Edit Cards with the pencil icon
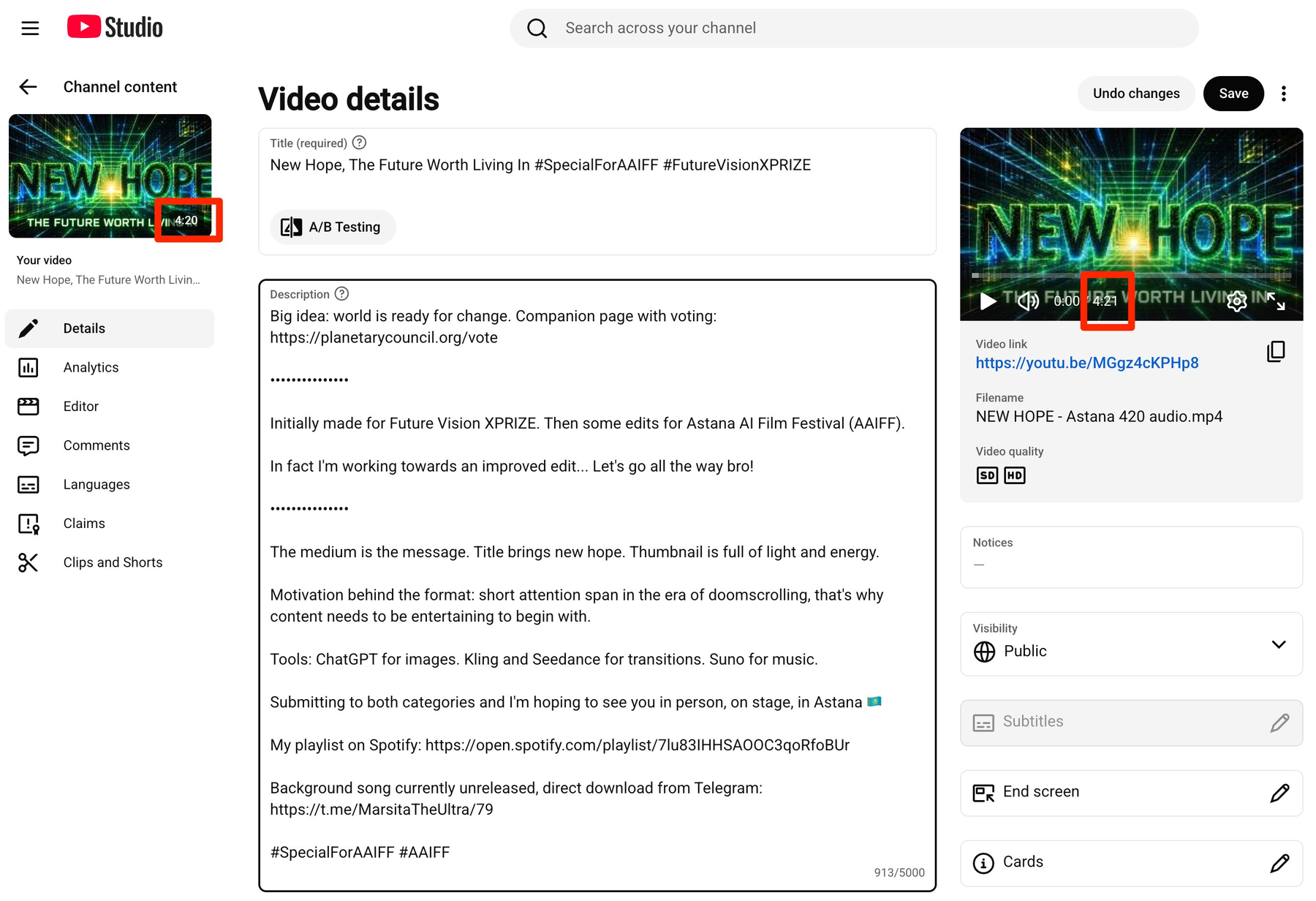The width and height of the screenshot is (1316, 901). point(1279,863)
